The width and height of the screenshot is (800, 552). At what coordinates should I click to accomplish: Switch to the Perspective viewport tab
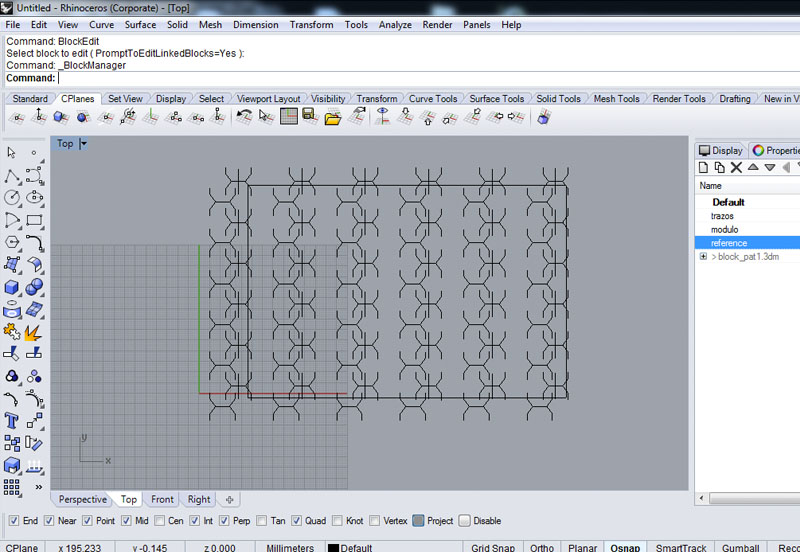(x=83, y=499)
